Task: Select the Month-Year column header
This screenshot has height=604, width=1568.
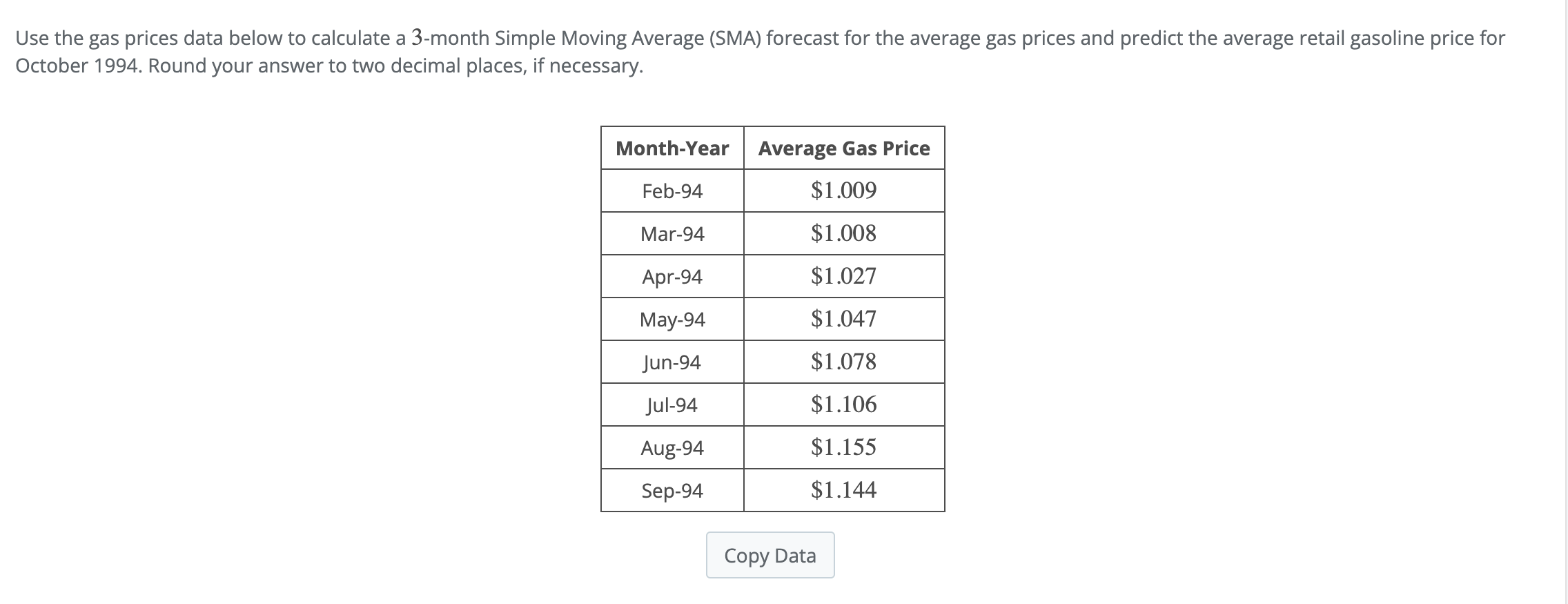Action: coord(672,147)
